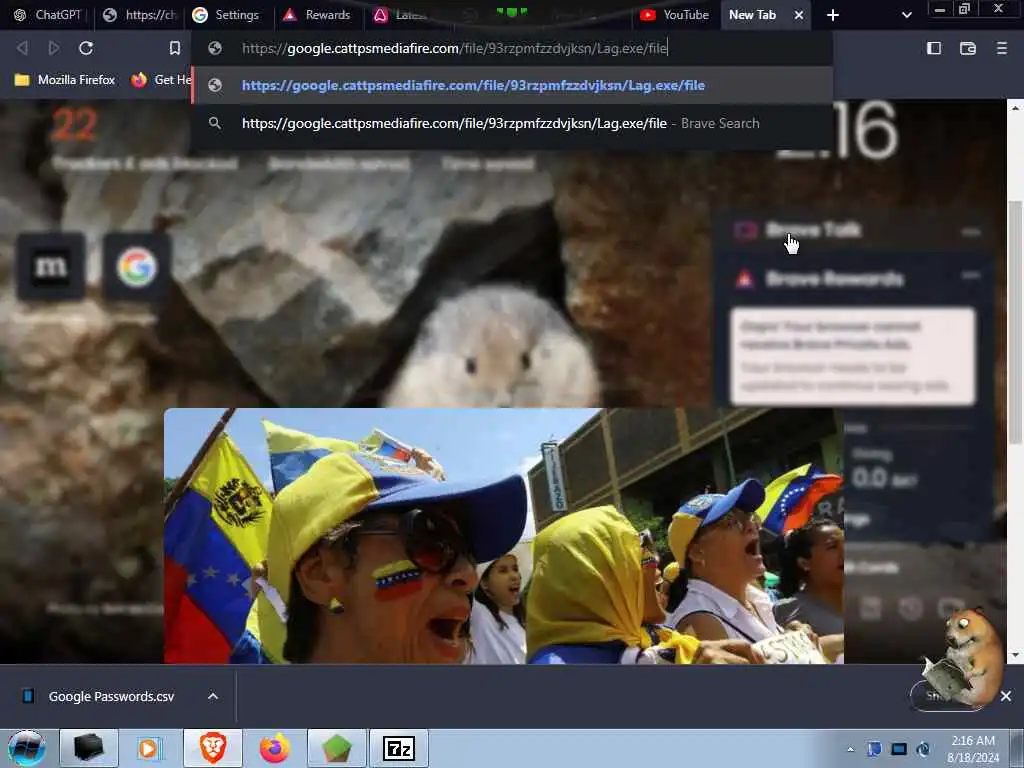The width and height of the screenshot is (1024, 768).
Task: Go back with the back arrow
Action: pos(22,48)
